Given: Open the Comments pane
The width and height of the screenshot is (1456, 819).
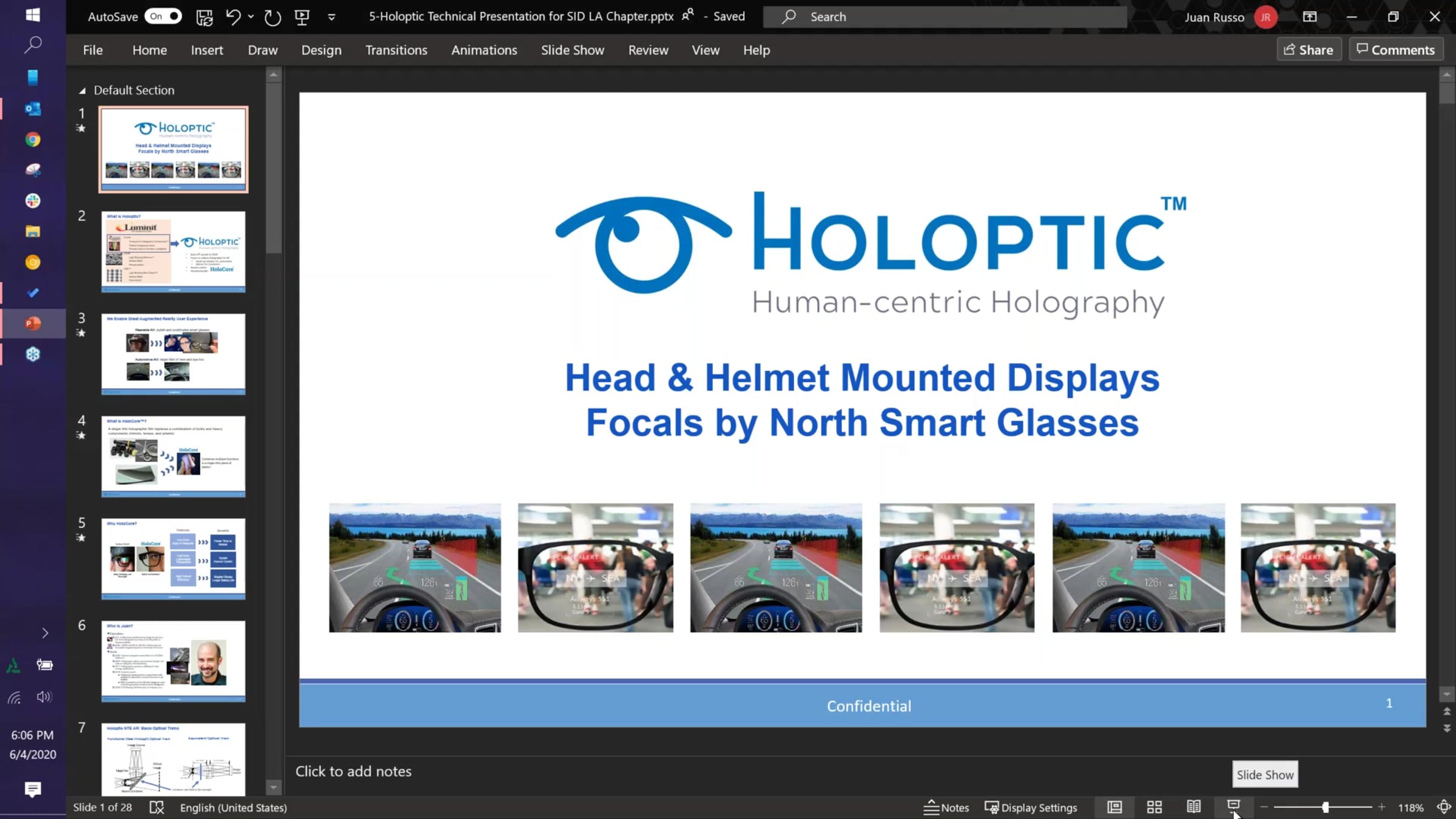Looking at the screenshot, I should (1396, 50).
